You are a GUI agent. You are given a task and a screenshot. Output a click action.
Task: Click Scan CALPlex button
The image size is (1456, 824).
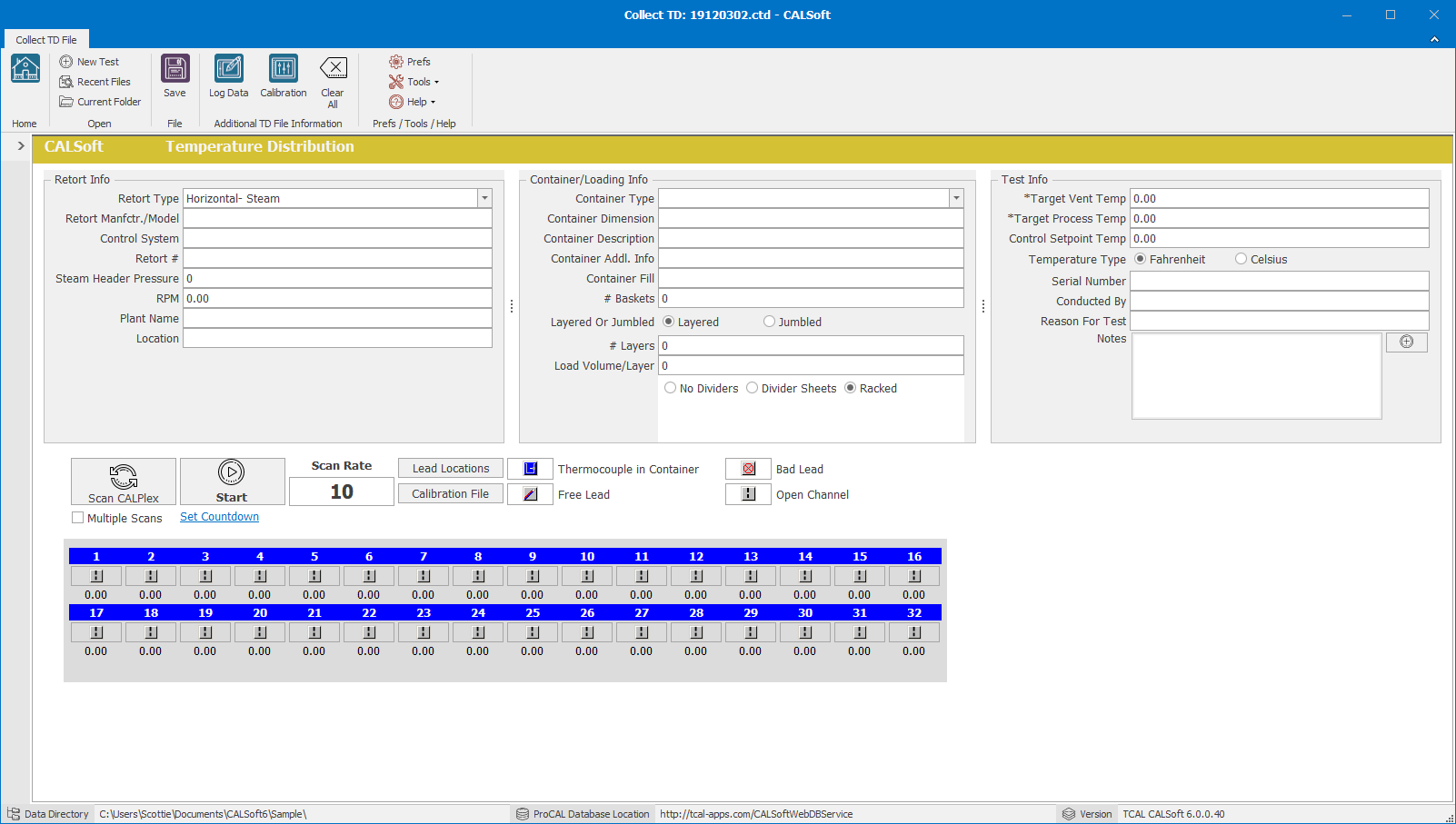pos(124,481)
